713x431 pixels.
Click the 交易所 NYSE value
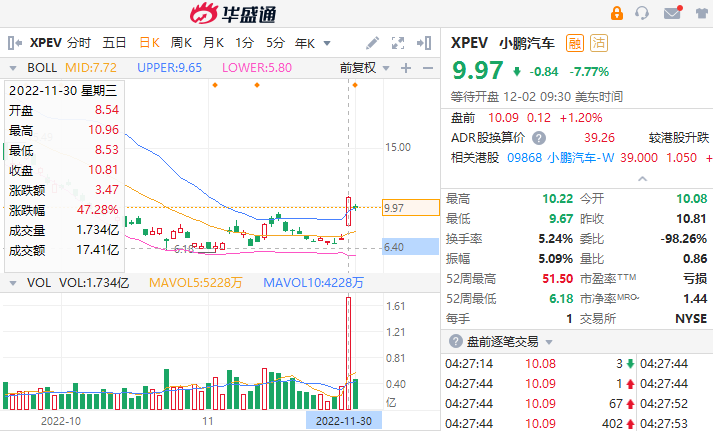691,319
